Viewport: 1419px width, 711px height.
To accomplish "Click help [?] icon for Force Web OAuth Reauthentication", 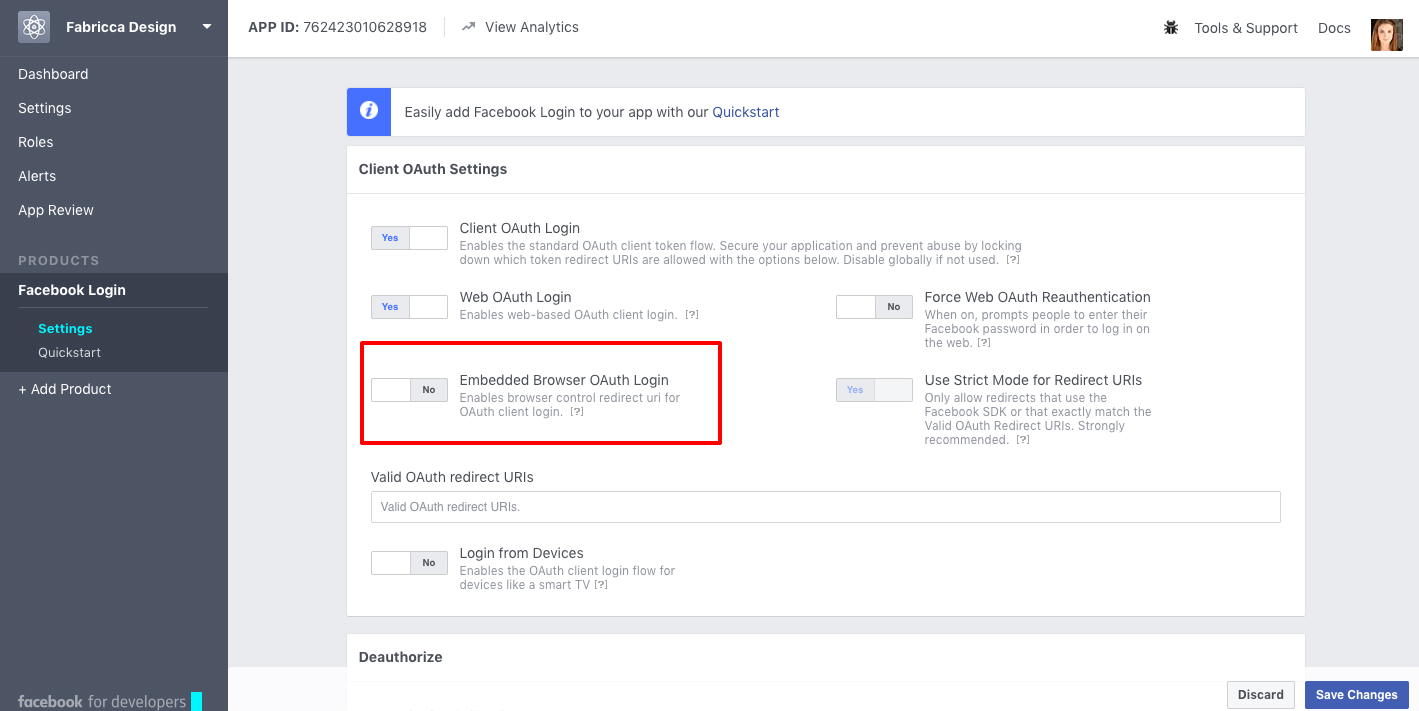I will (x=984, y=343).
